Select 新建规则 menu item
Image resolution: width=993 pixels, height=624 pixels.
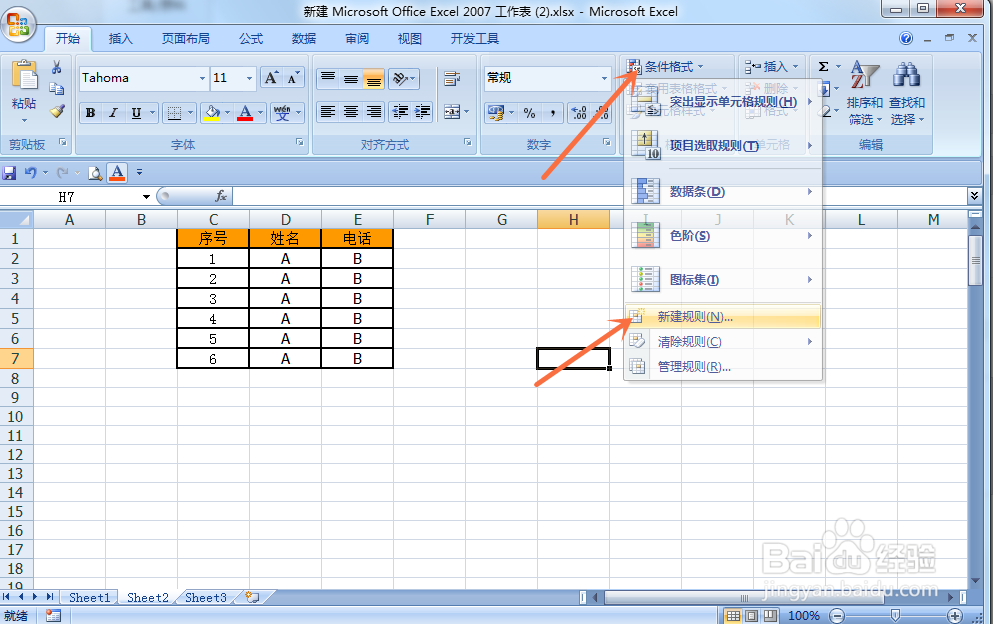[x=723, y=317]
